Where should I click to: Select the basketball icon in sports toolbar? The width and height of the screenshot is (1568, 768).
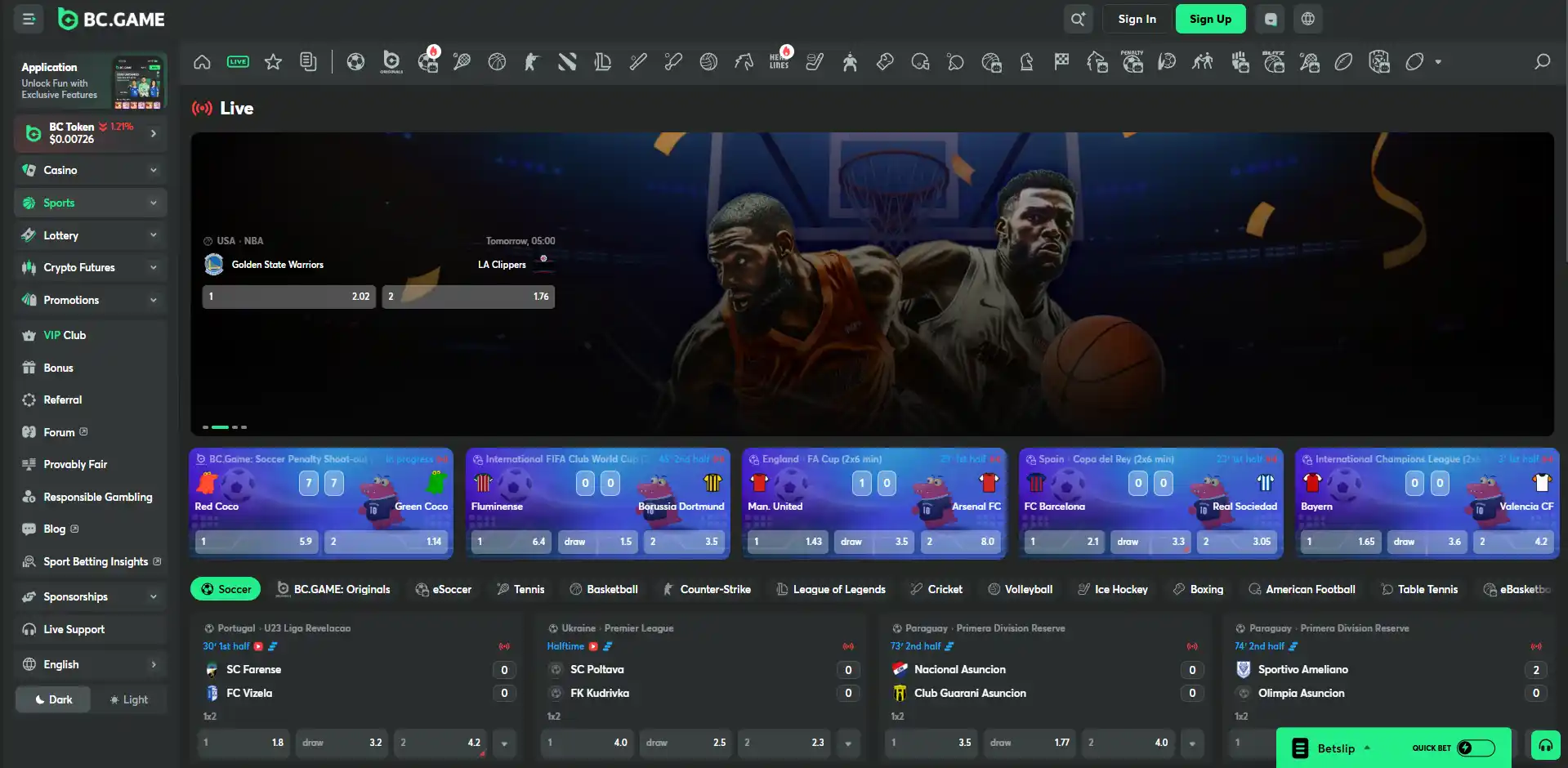(497, 61)
